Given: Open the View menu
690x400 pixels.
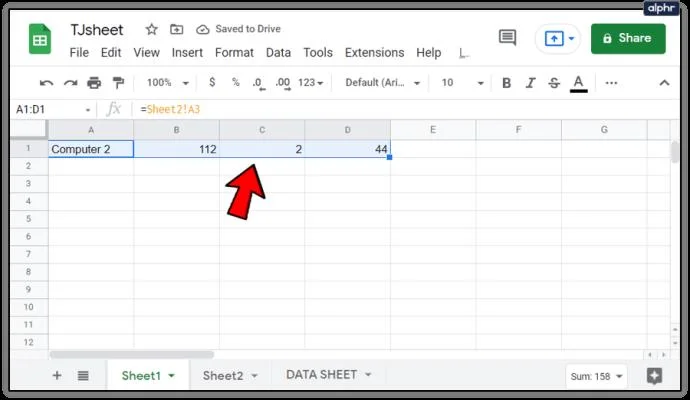Looking at the screenshot, I should 147,53.
